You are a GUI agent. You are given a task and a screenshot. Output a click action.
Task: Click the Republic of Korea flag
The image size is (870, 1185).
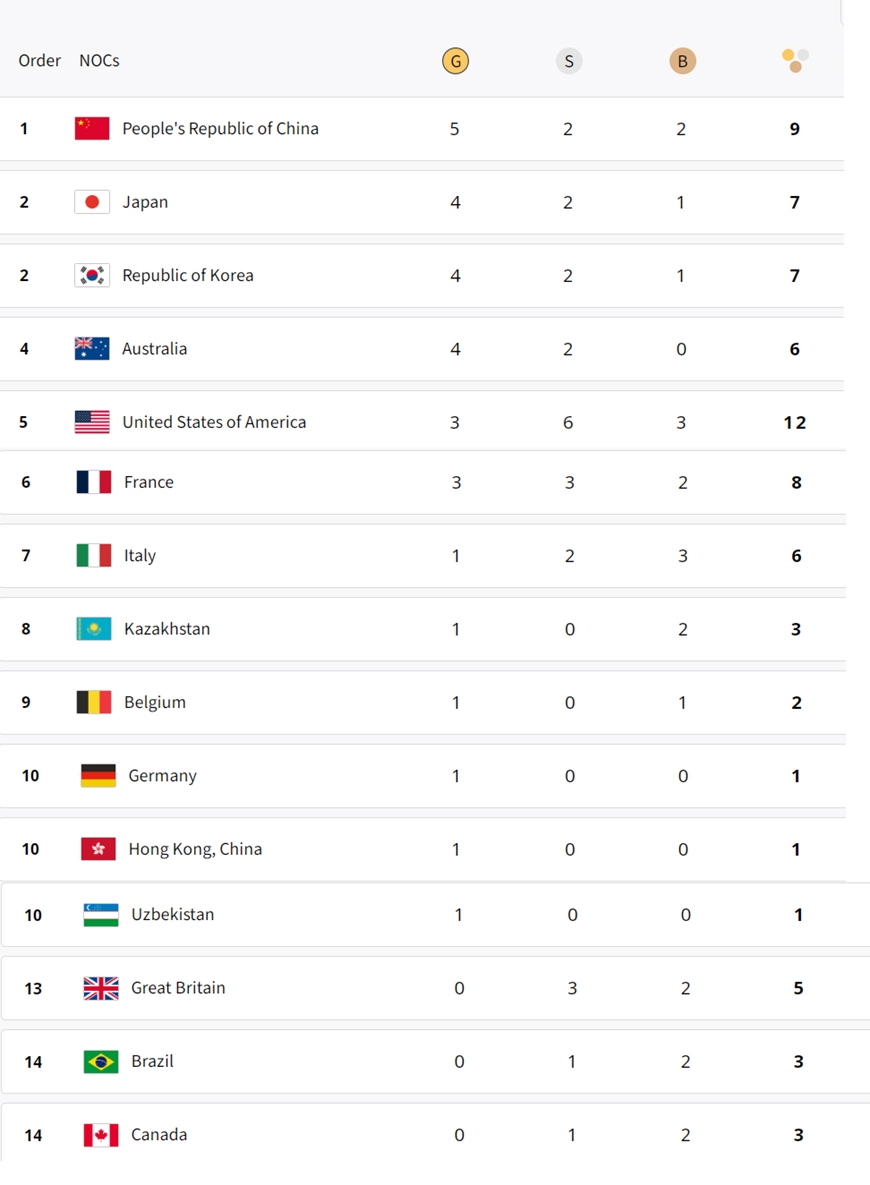(92, 275)
